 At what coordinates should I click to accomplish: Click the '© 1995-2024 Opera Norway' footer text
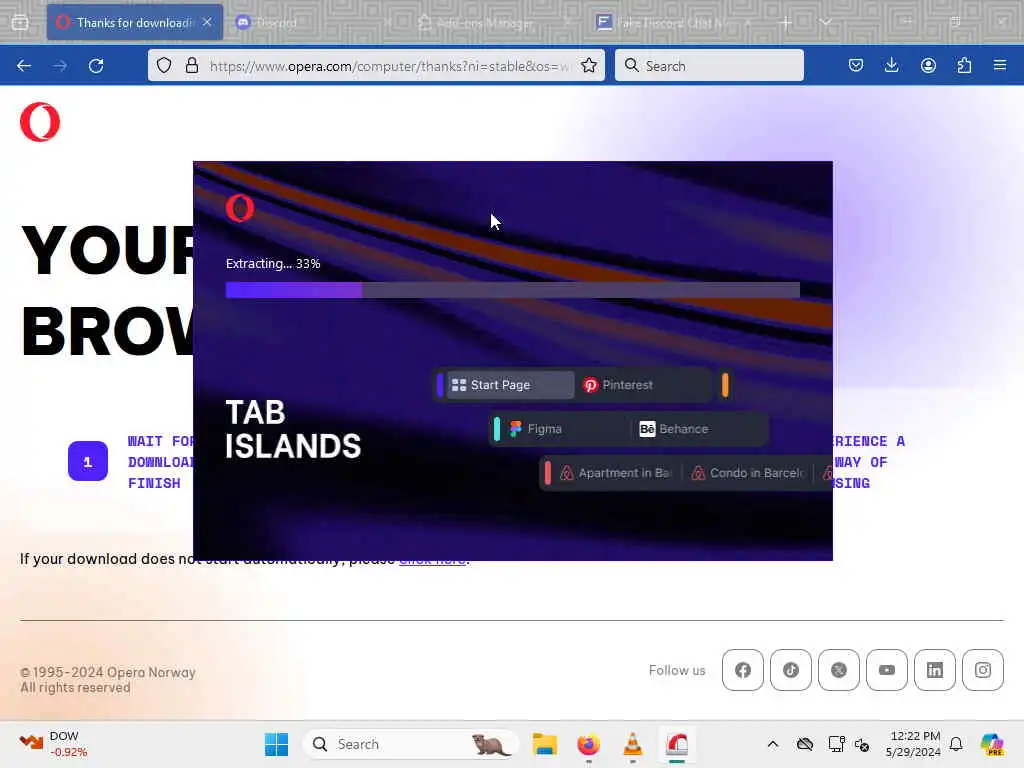(x=108, y=672)
